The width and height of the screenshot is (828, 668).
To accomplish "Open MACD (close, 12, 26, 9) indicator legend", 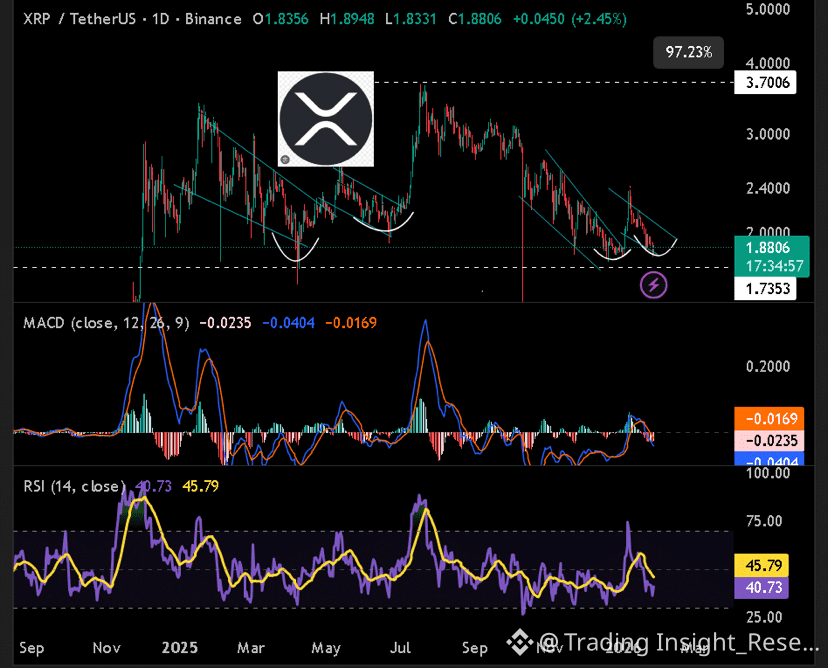I will [x=101, y=323].
